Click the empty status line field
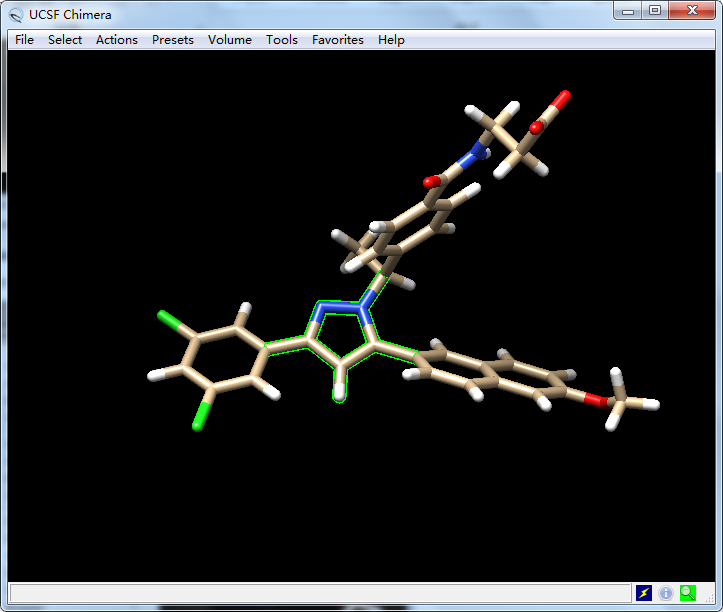 pyautogui.click(x=320, y=593)
